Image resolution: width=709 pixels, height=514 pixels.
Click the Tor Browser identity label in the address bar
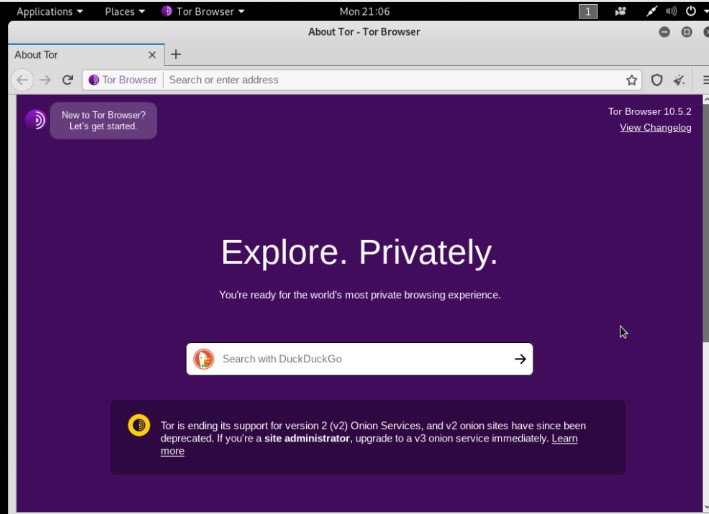pyautogui.click(x=129, y=80)
